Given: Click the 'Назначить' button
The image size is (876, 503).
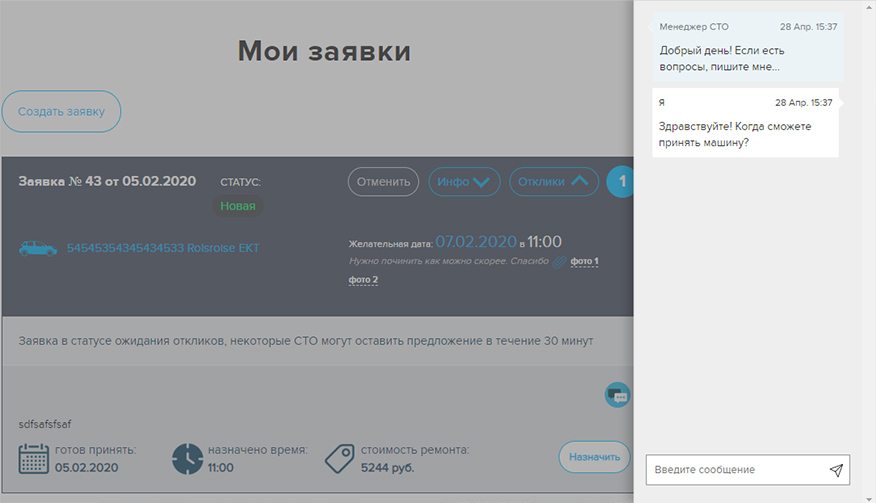Looking at the screenshot, I should 594,457.
